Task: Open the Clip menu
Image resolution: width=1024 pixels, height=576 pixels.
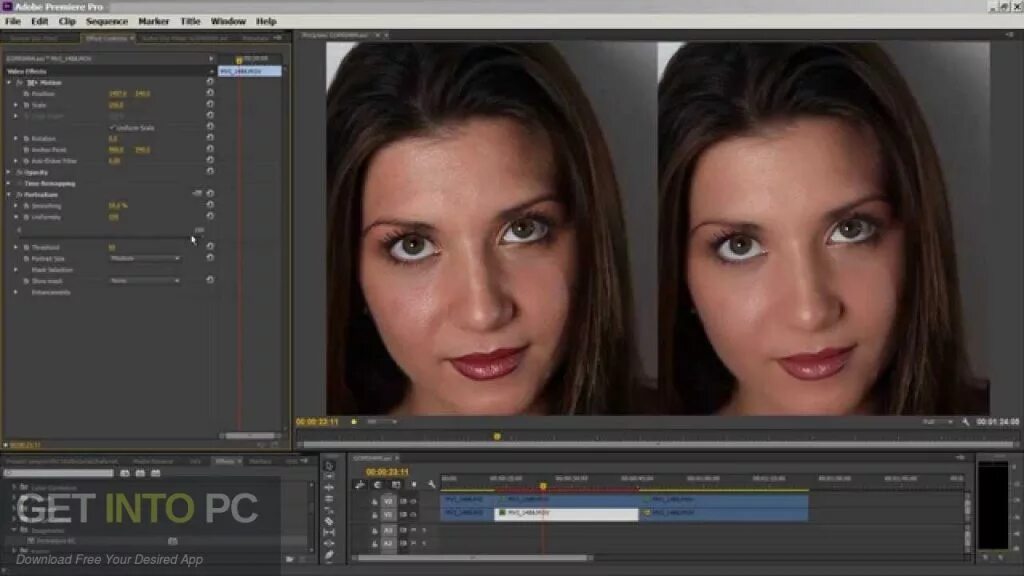Action: (67, 21)
